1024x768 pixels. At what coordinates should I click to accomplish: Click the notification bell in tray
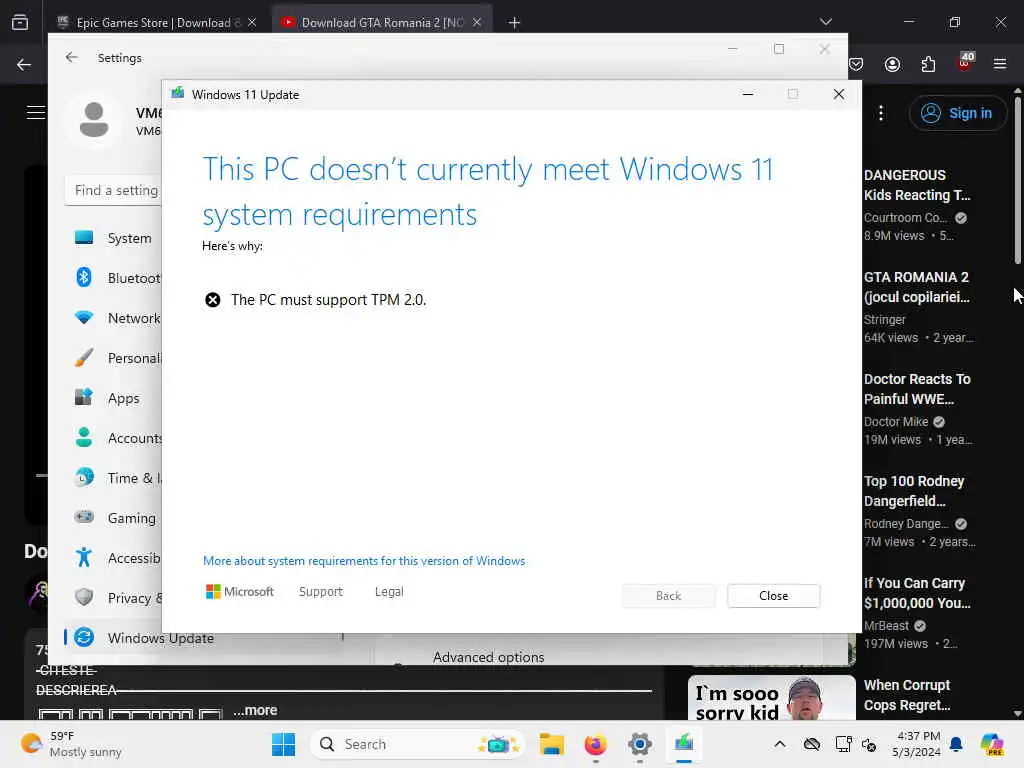pos(956,744)
